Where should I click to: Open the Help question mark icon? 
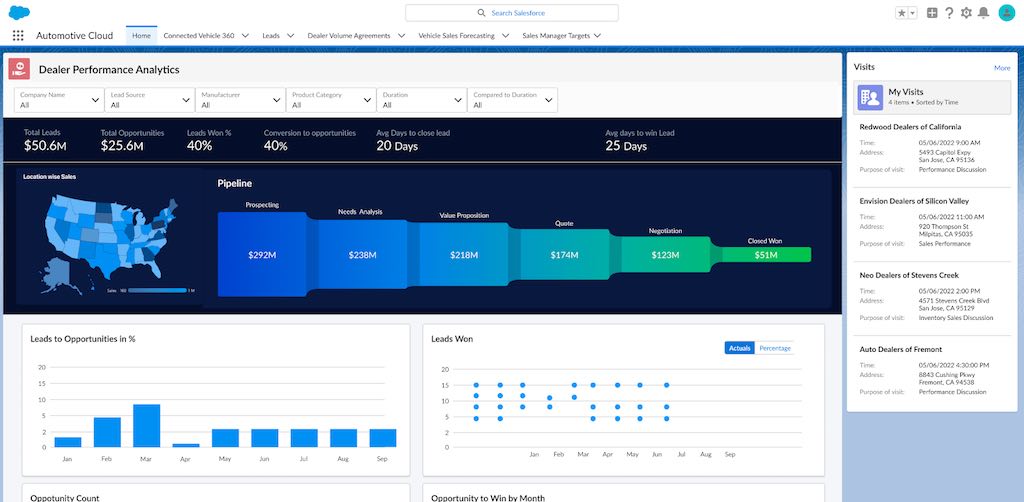point(949,13)
